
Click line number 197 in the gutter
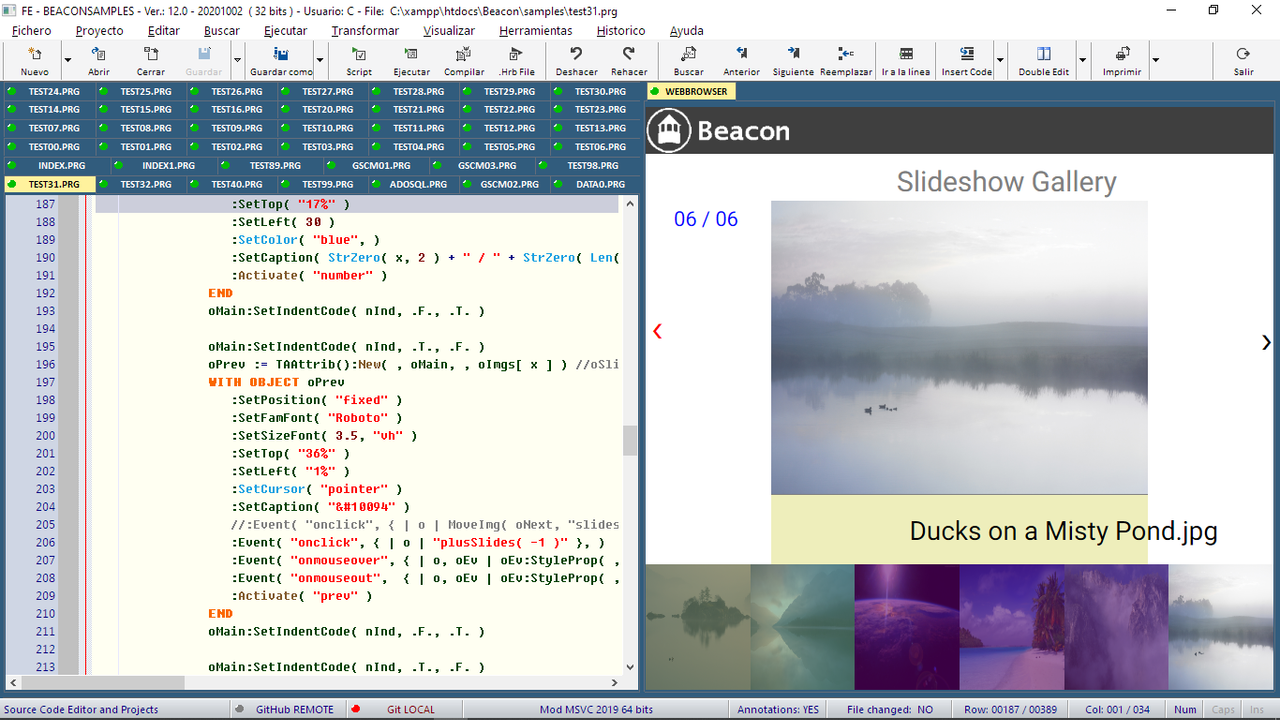coord(45,382)
